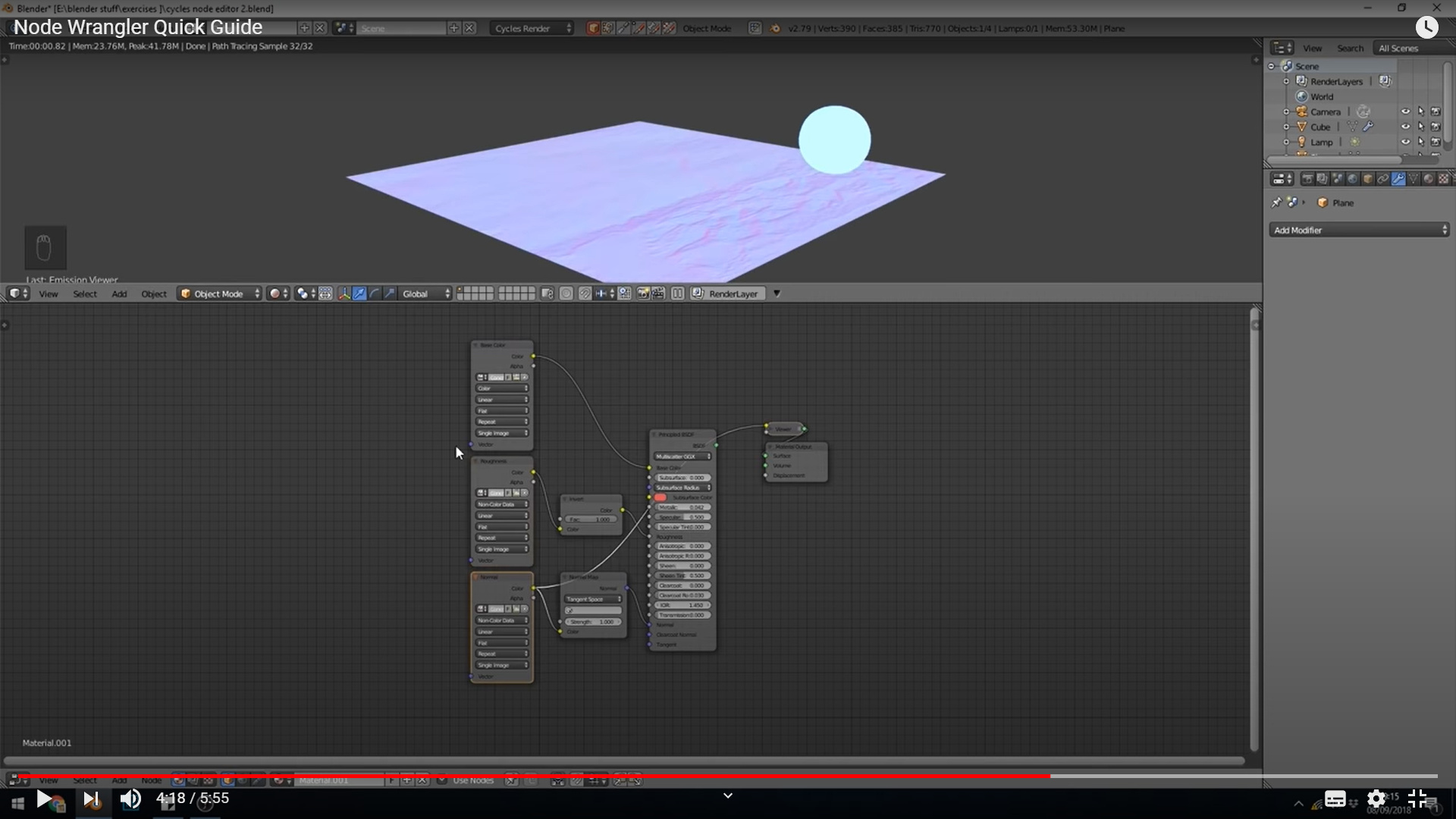Open the outliner Search menu

click(1350, 48)
